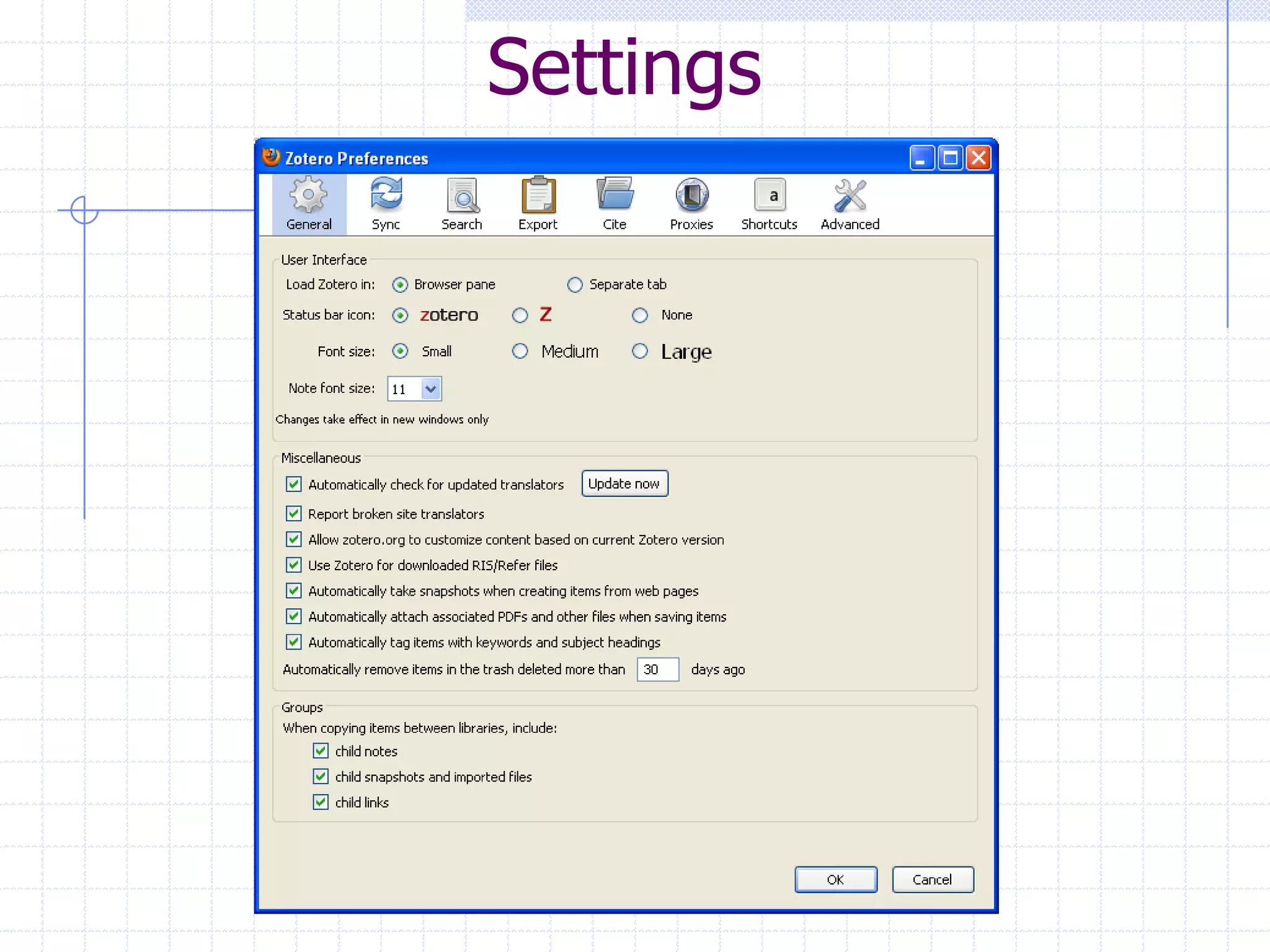
Task: Choose the Separate tab radio option
Action: pos(575,285)
